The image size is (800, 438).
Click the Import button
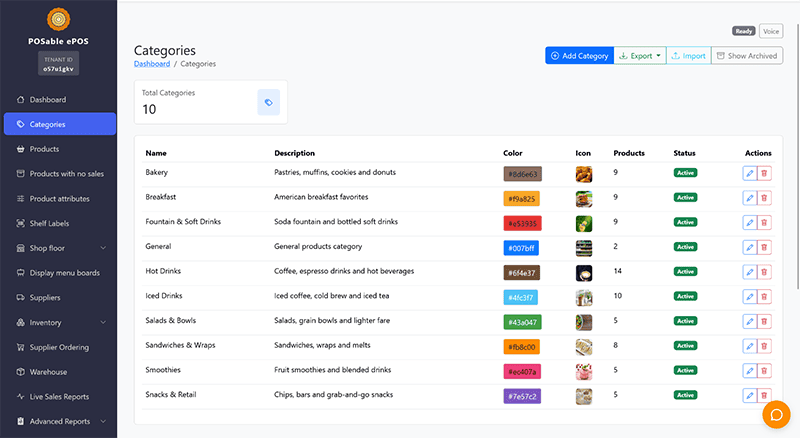point(688,56)
